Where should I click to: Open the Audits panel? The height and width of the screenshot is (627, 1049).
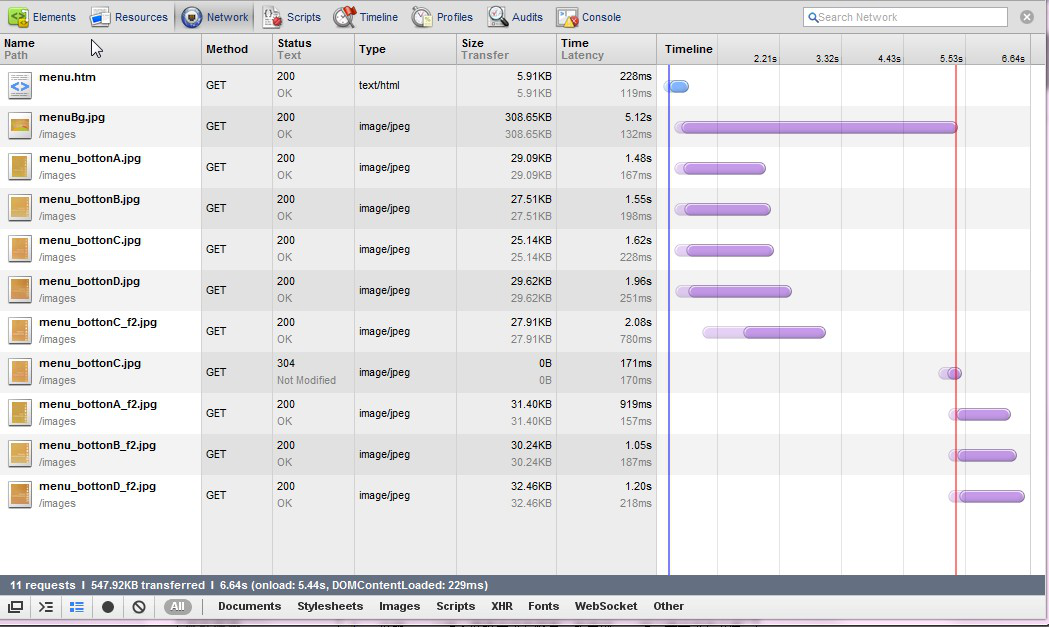(x=516, y=17)
